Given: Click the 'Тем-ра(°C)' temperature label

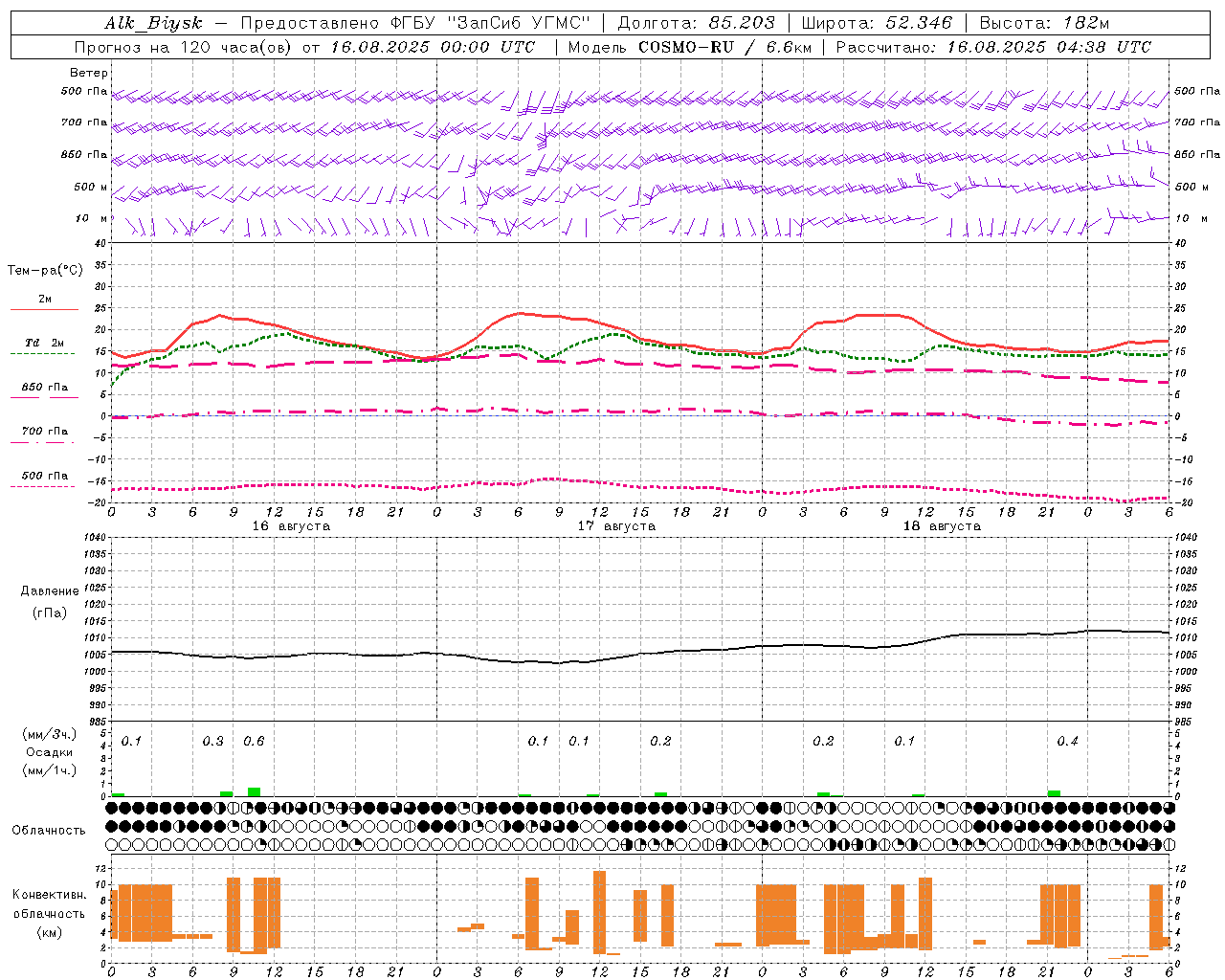Looking at the screenshot, I should (x=45, y=271).
